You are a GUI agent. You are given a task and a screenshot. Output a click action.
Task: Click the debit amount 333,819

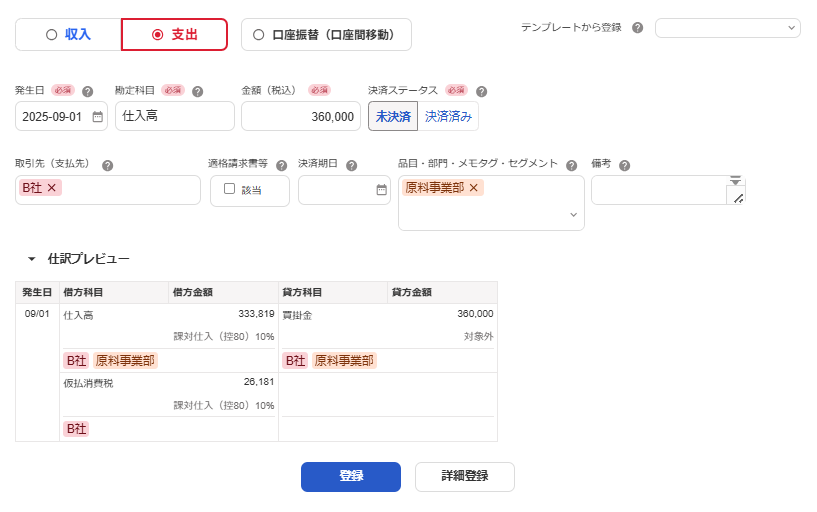[x=256, y=314]
